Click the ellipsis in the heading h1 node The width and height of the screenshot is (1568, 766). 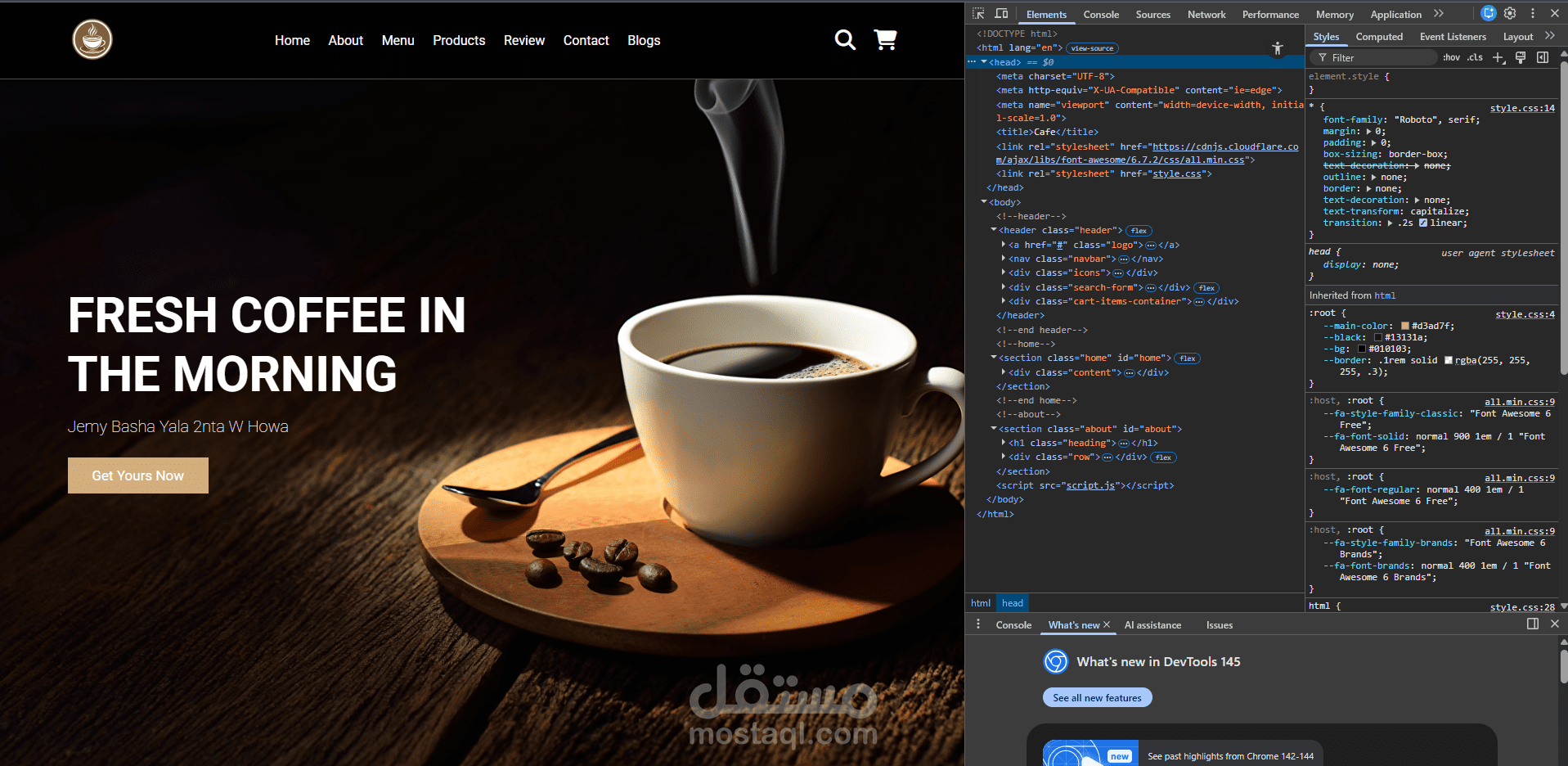1124,444
